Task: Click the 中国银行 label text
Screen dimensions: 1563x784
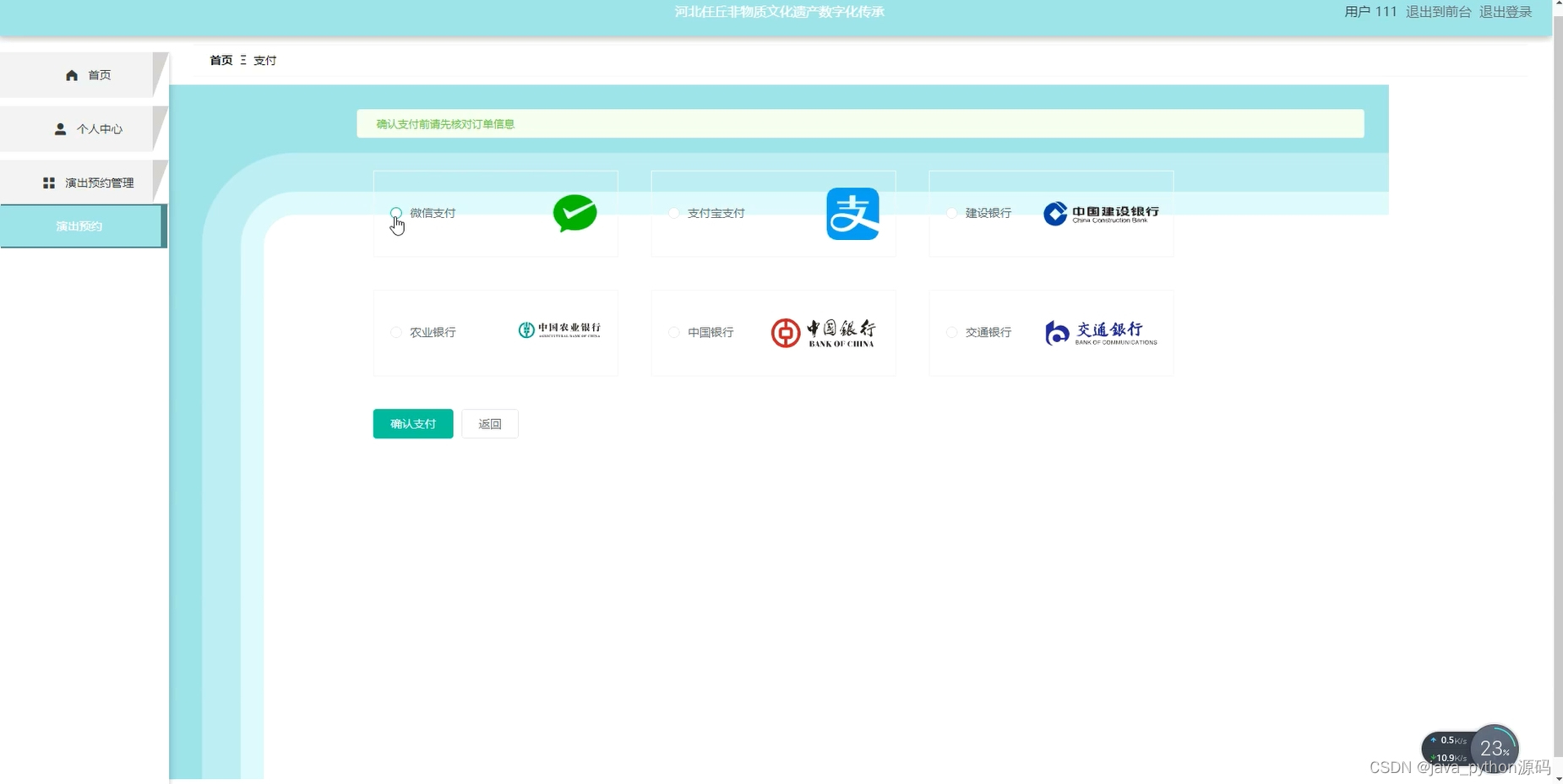Action: pos(711,332)
